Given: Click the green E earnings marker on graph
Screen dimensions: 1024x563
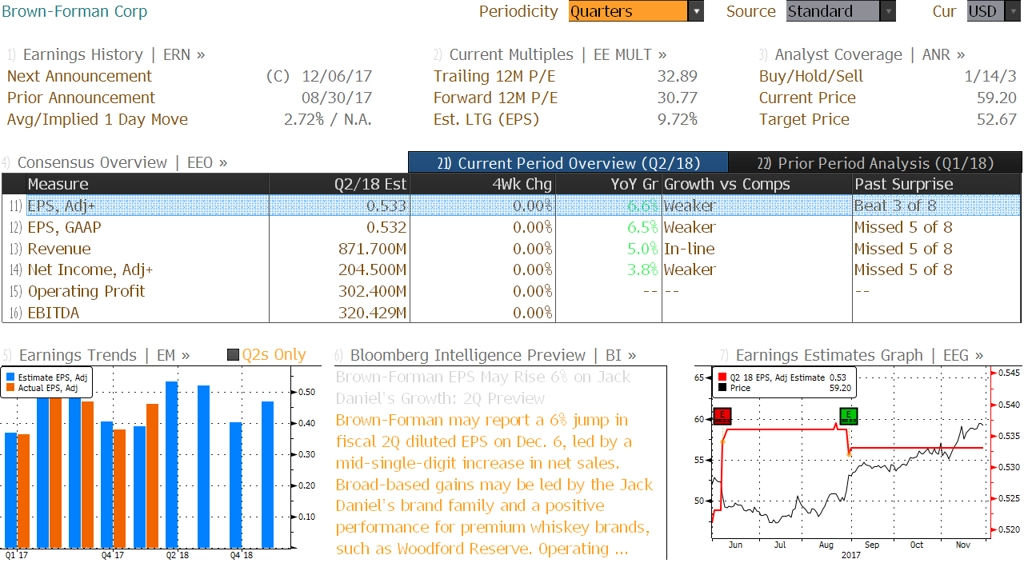Looking at the screenshot, I should coord(848,415).
